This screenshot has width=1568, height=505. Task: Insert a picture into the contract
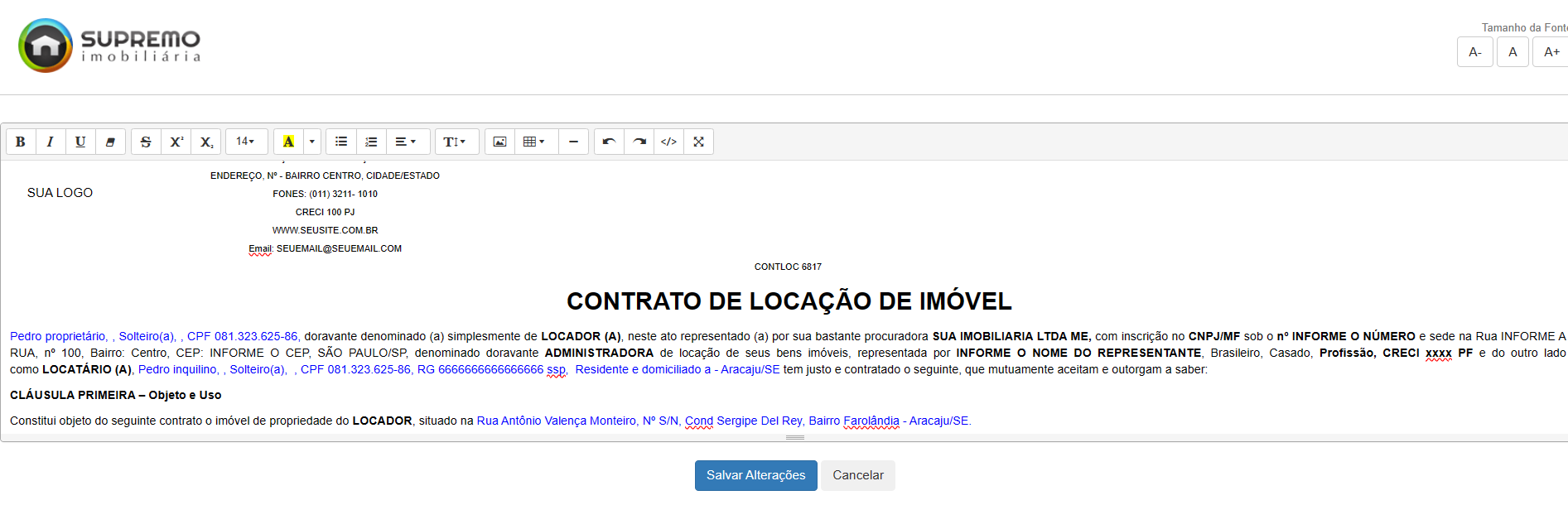[x=499, y=142]
